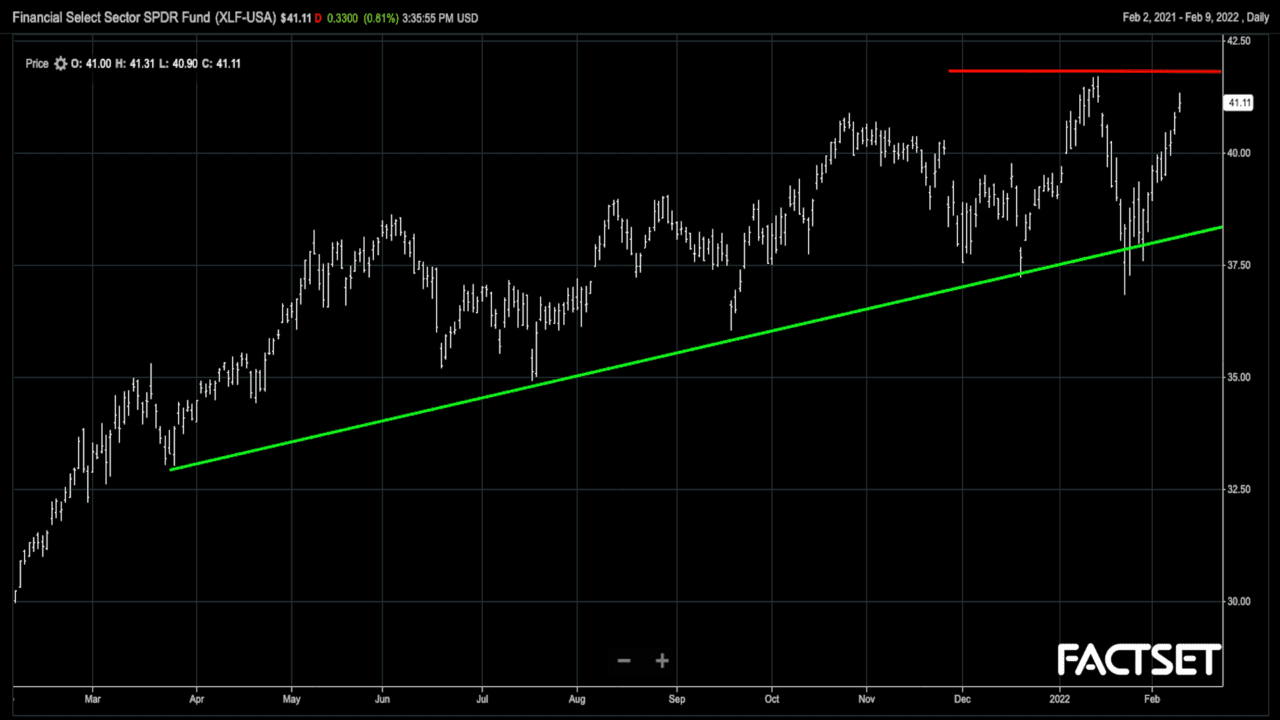The image size is (1280, 720).
Task: Select the XLF-USA ticker symbol
Action: point(246,19)
